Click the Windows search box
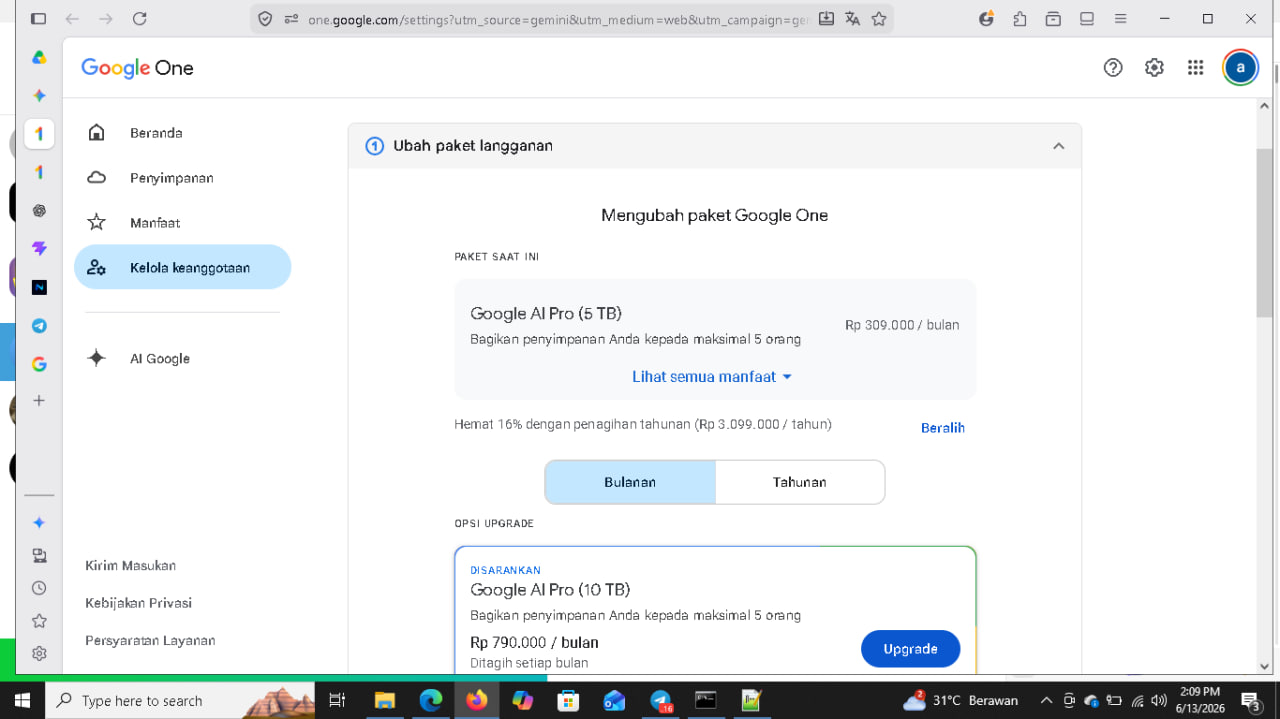 point(180,700)
